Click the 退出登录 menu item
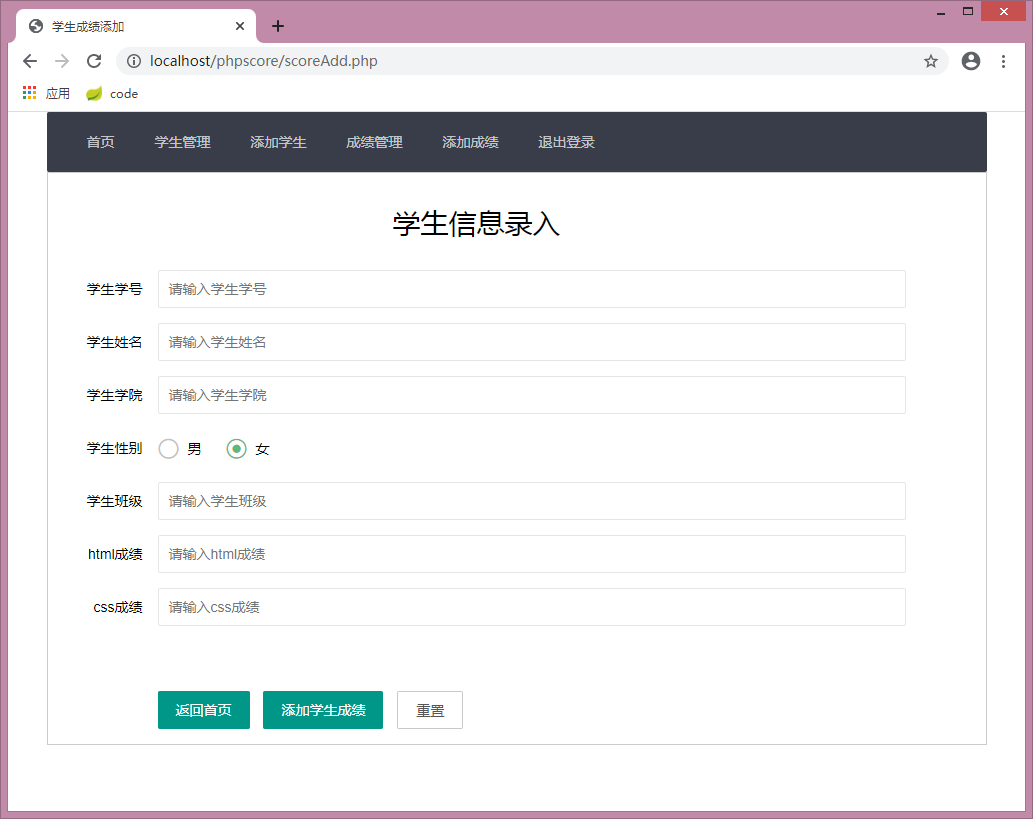The width and height of the screenshot is (1033, 819). coord(566,142)
